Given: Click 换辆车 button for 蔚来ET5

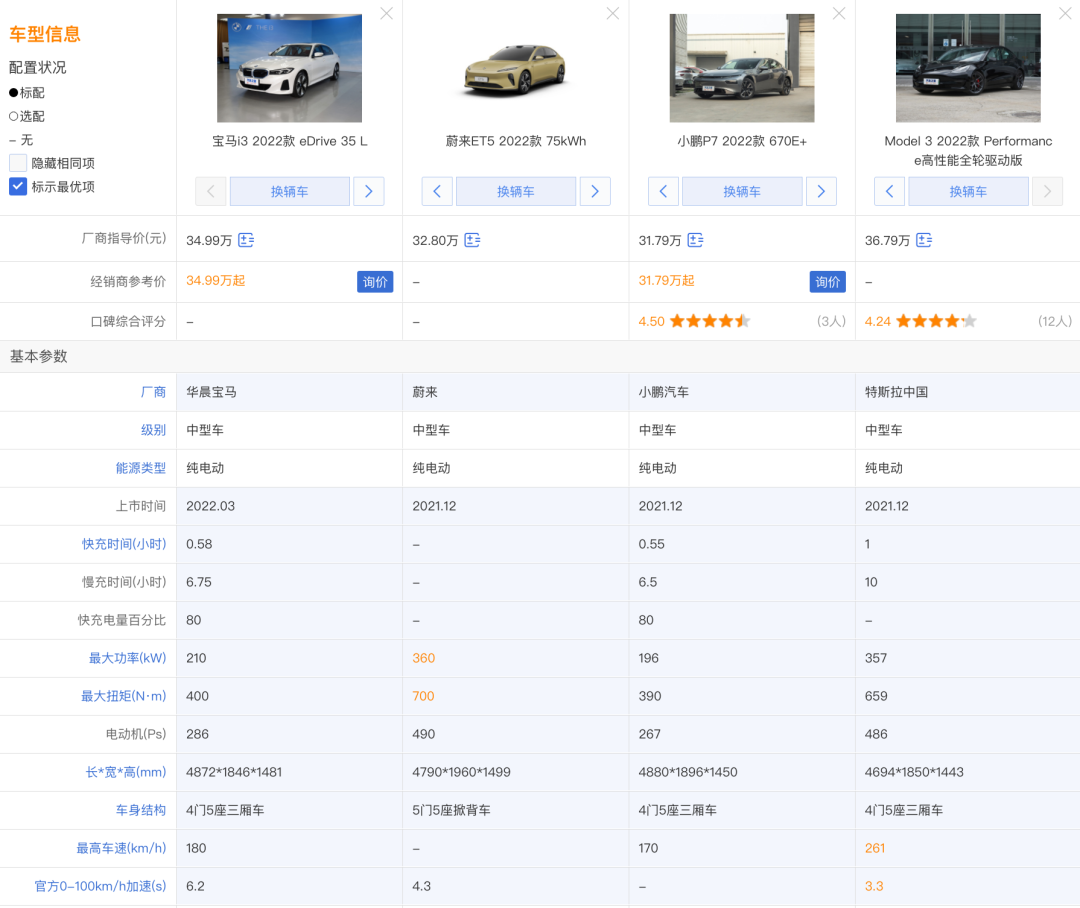Looking at the screenshot, I should [516, 192].
